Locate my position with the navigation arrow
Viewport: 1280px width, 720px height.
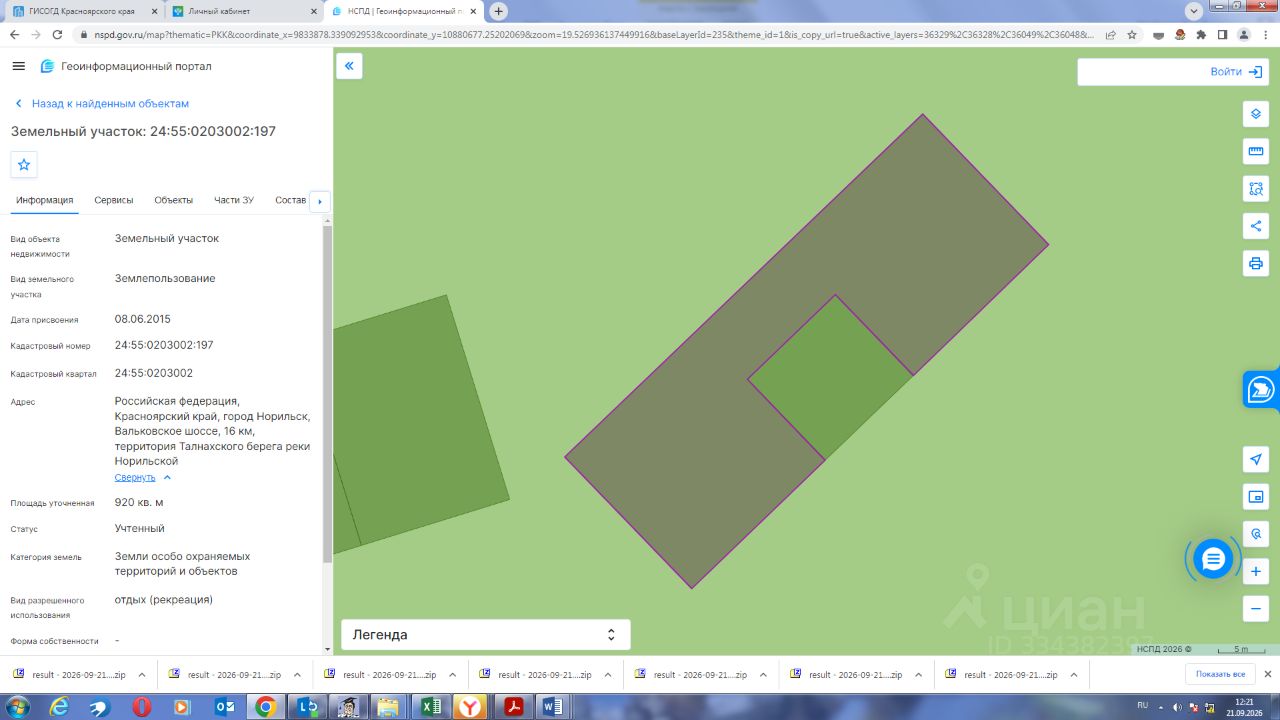tap(1256, 459)
